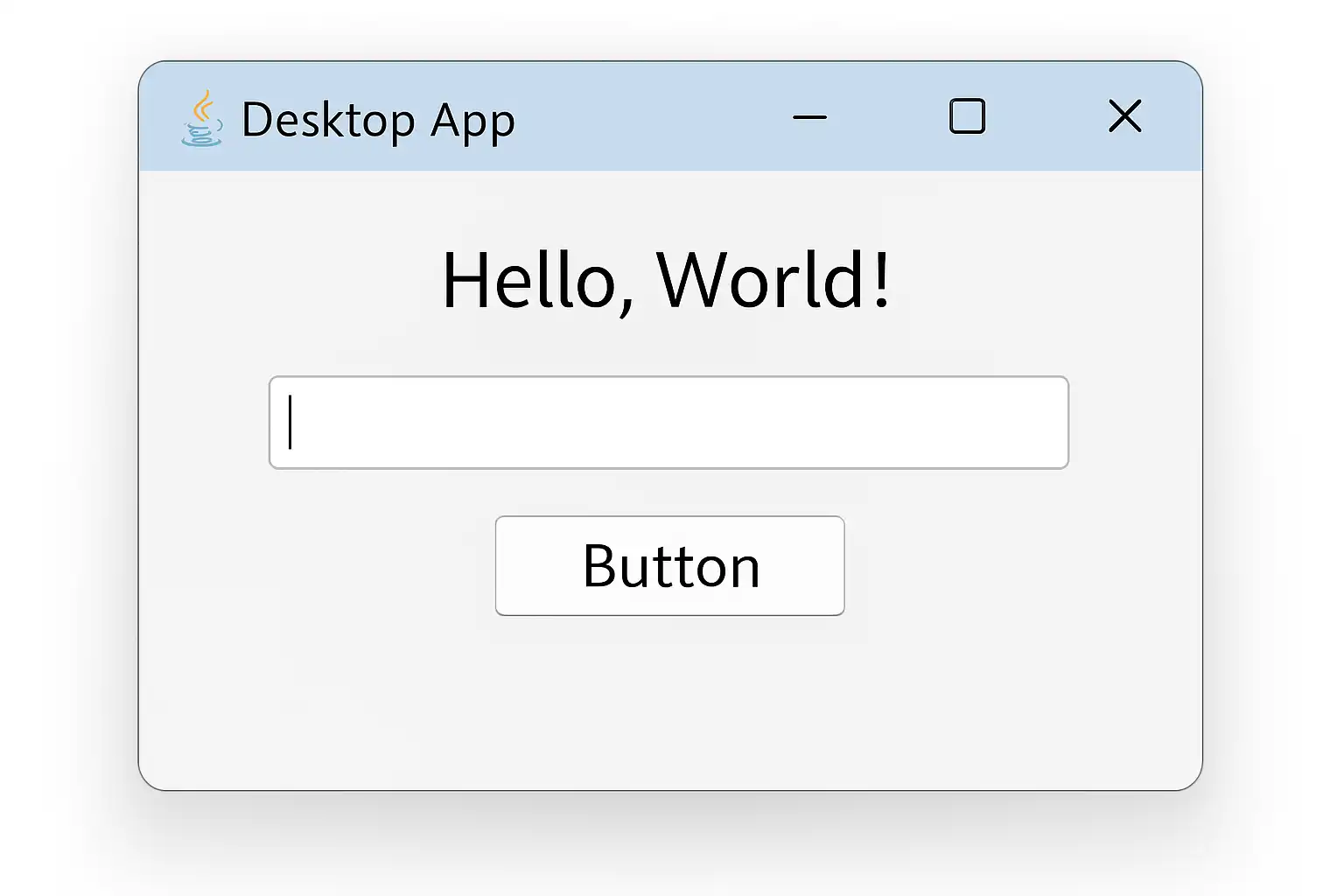The image size is (1344, 896).
Task: Click the Hello, World! label
Action: [667, 280]
